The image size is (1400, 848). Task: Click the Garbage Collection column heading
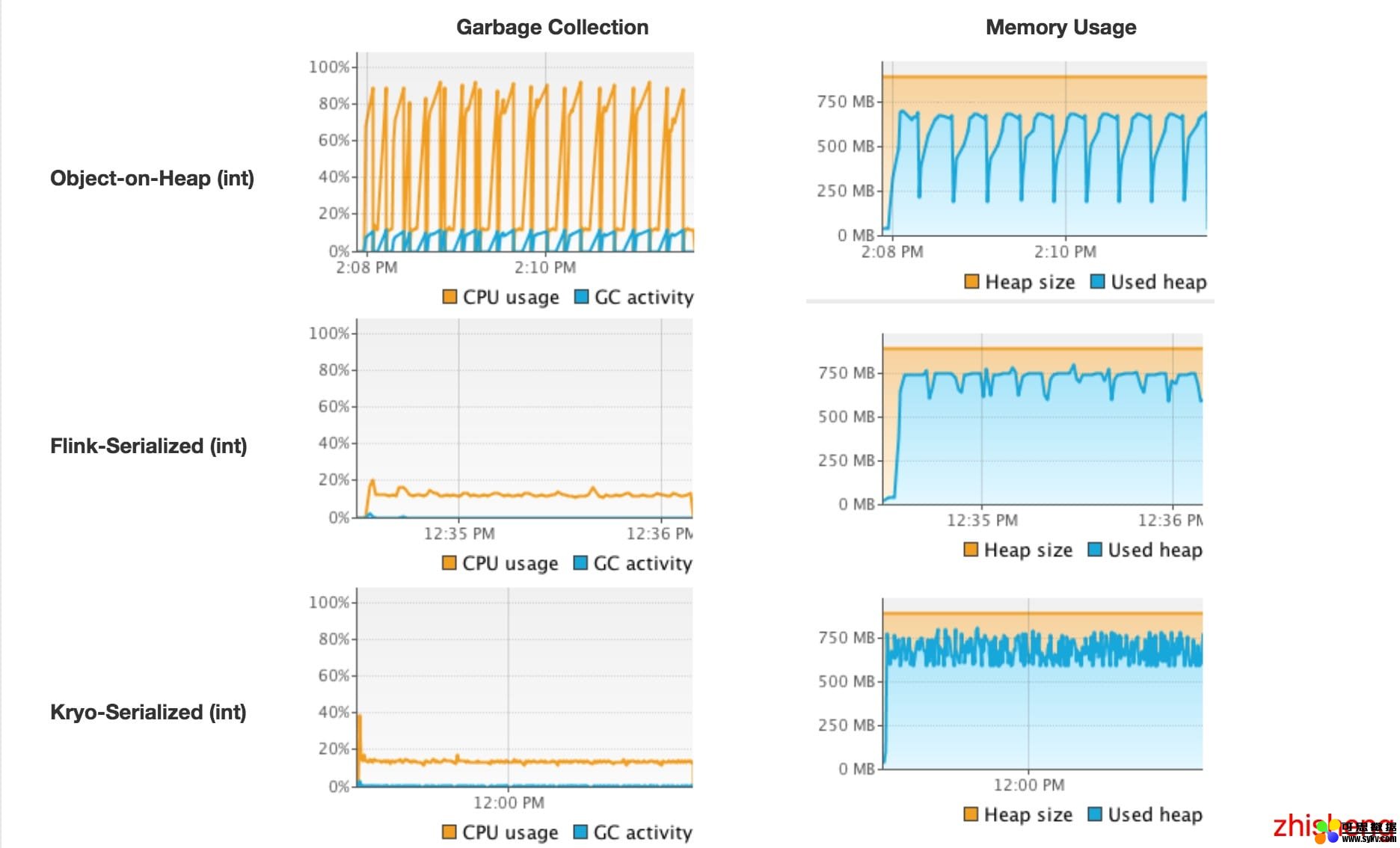pos(552,27)
